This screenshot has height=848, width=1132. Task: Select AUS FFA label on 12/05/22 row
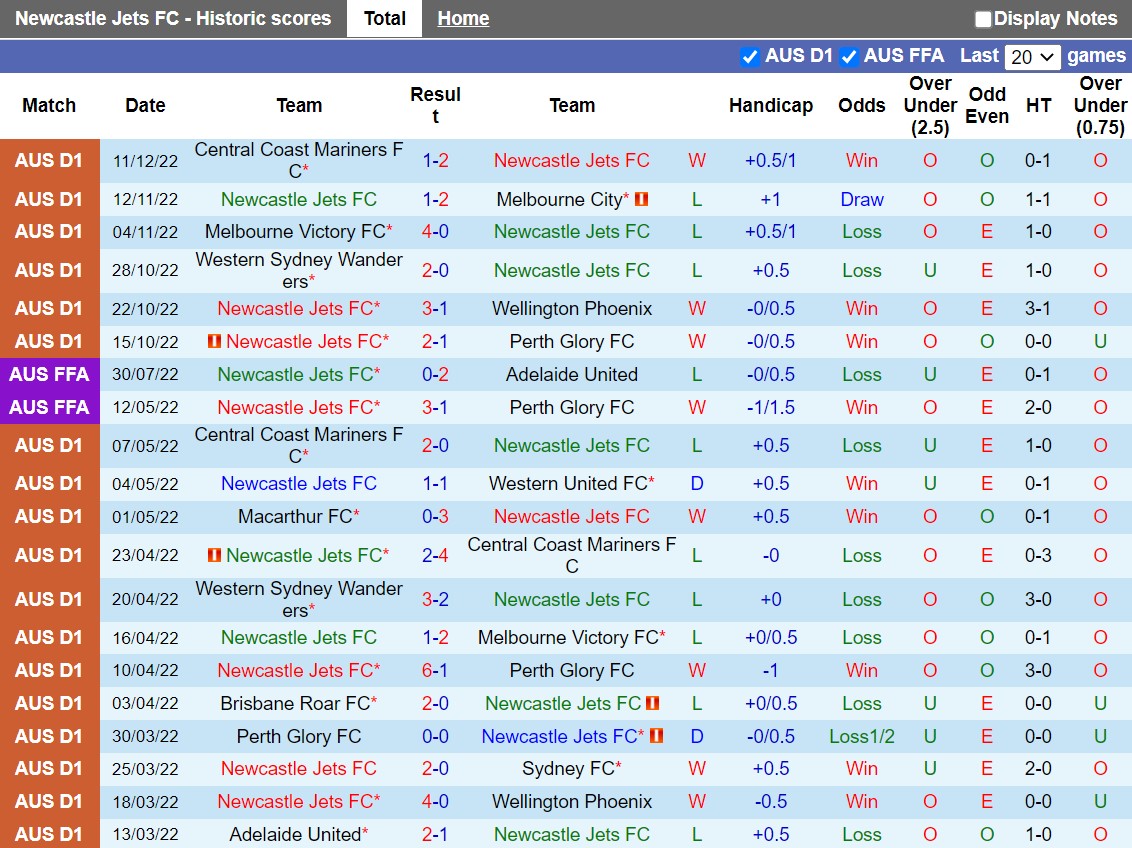click(x=50, y=408)
